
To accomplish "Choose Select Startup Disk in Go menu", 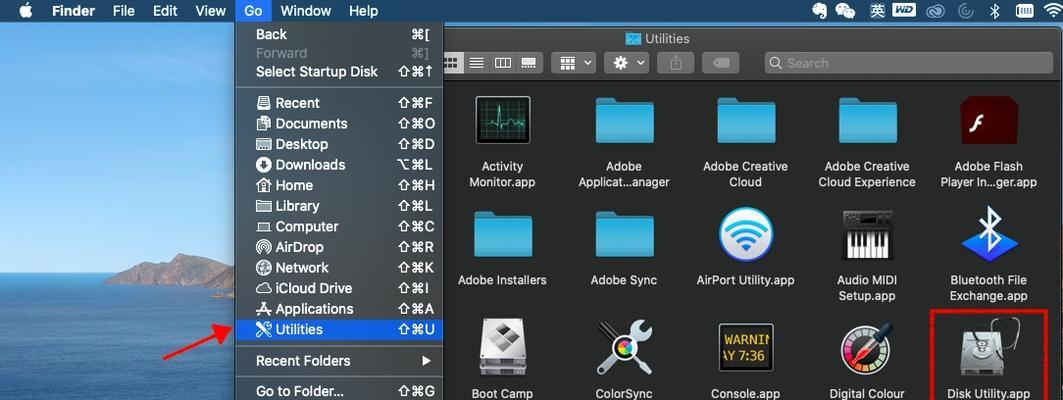I will [x=339, y=72].
